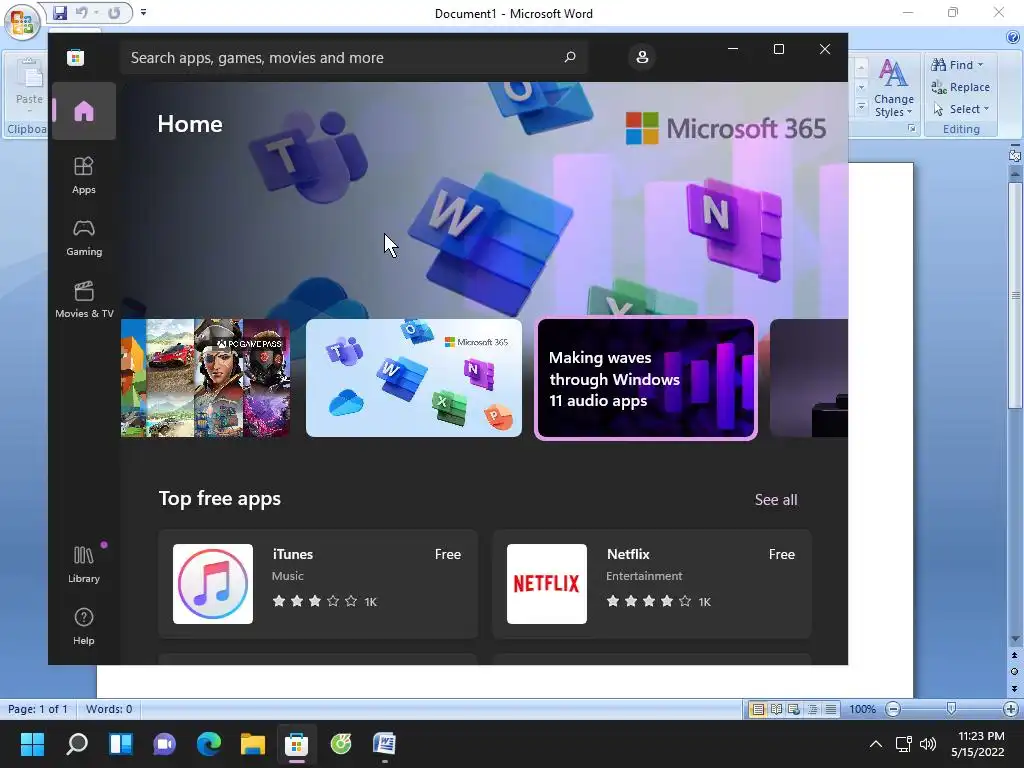
Task: Click the Word icon in the taskbar
Action: click(x=385, y=744)
